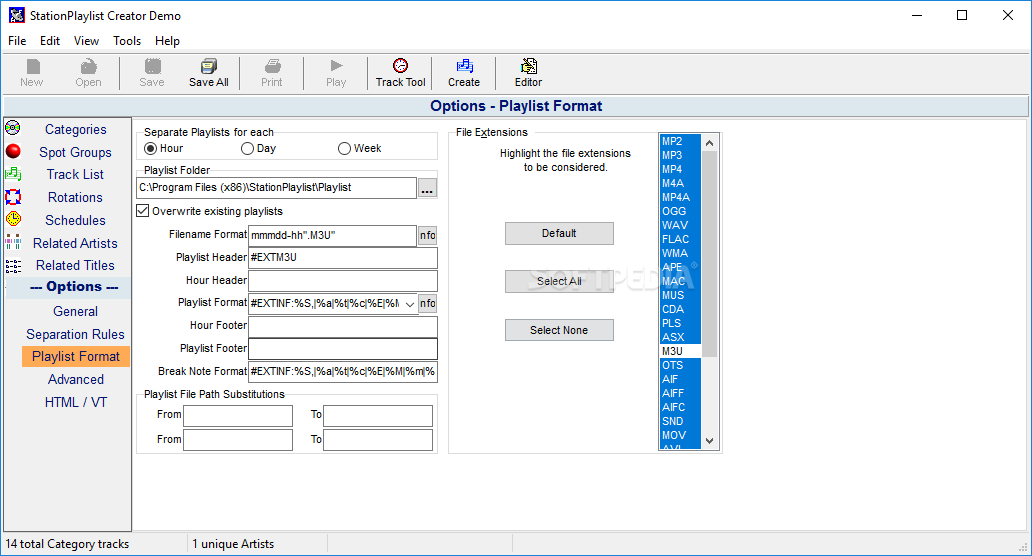Image resolution: width=1032 pixels, height=556 pixels.
Task: Open the Track Tool
Action: point(400,72)
